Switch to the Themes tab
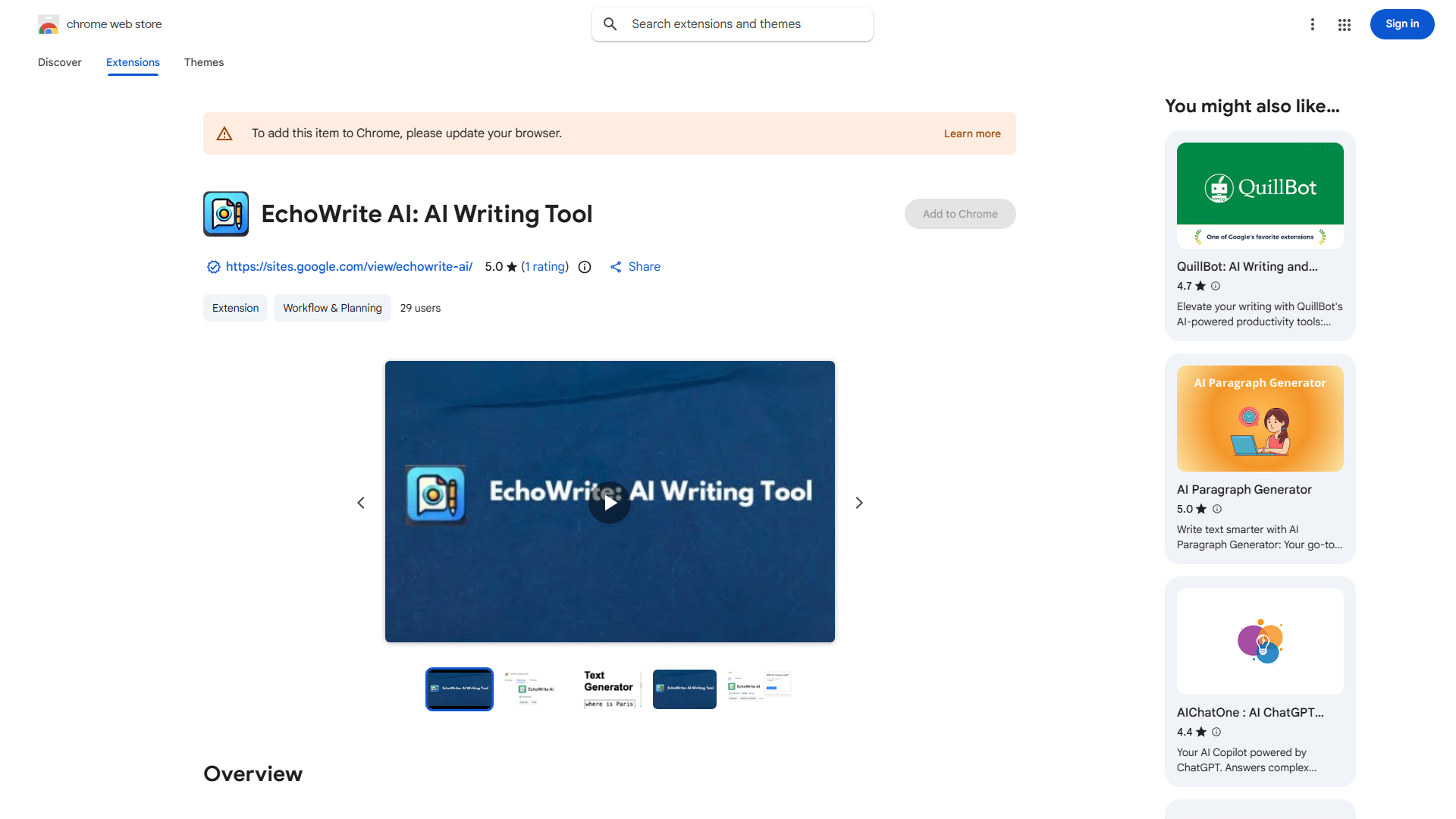This screenshot has width=1456, height=819. point(203,62)
